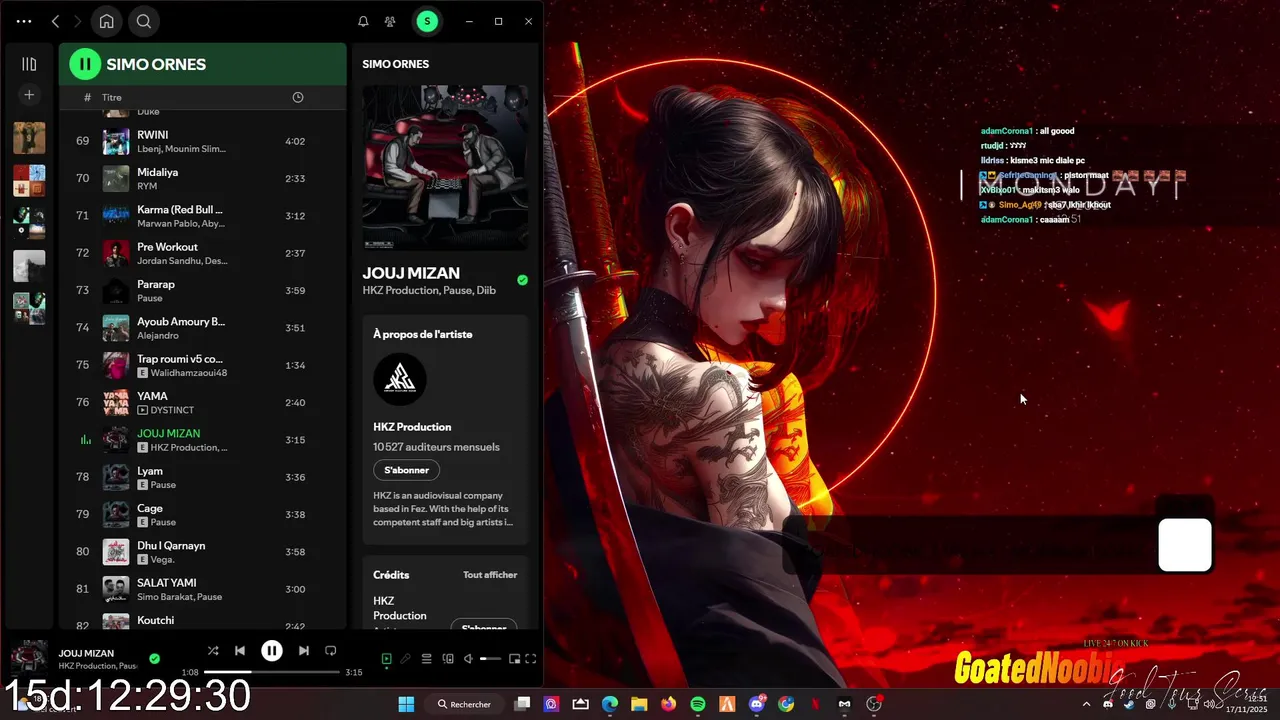Open artist Vega. link
Viewport: 1280px width, 720px height.
(163, 560)
